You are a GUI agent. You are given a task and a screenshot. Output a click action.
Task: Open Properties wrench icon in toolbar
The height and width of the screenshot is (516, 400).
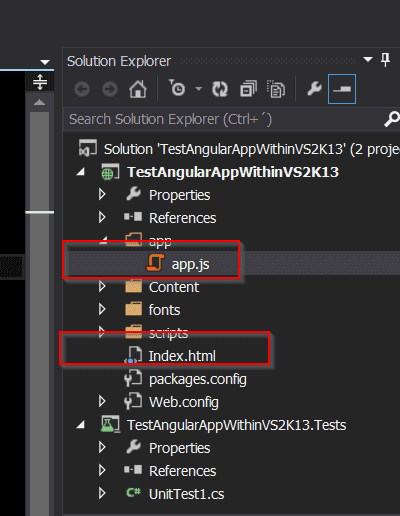click(314, 89)
